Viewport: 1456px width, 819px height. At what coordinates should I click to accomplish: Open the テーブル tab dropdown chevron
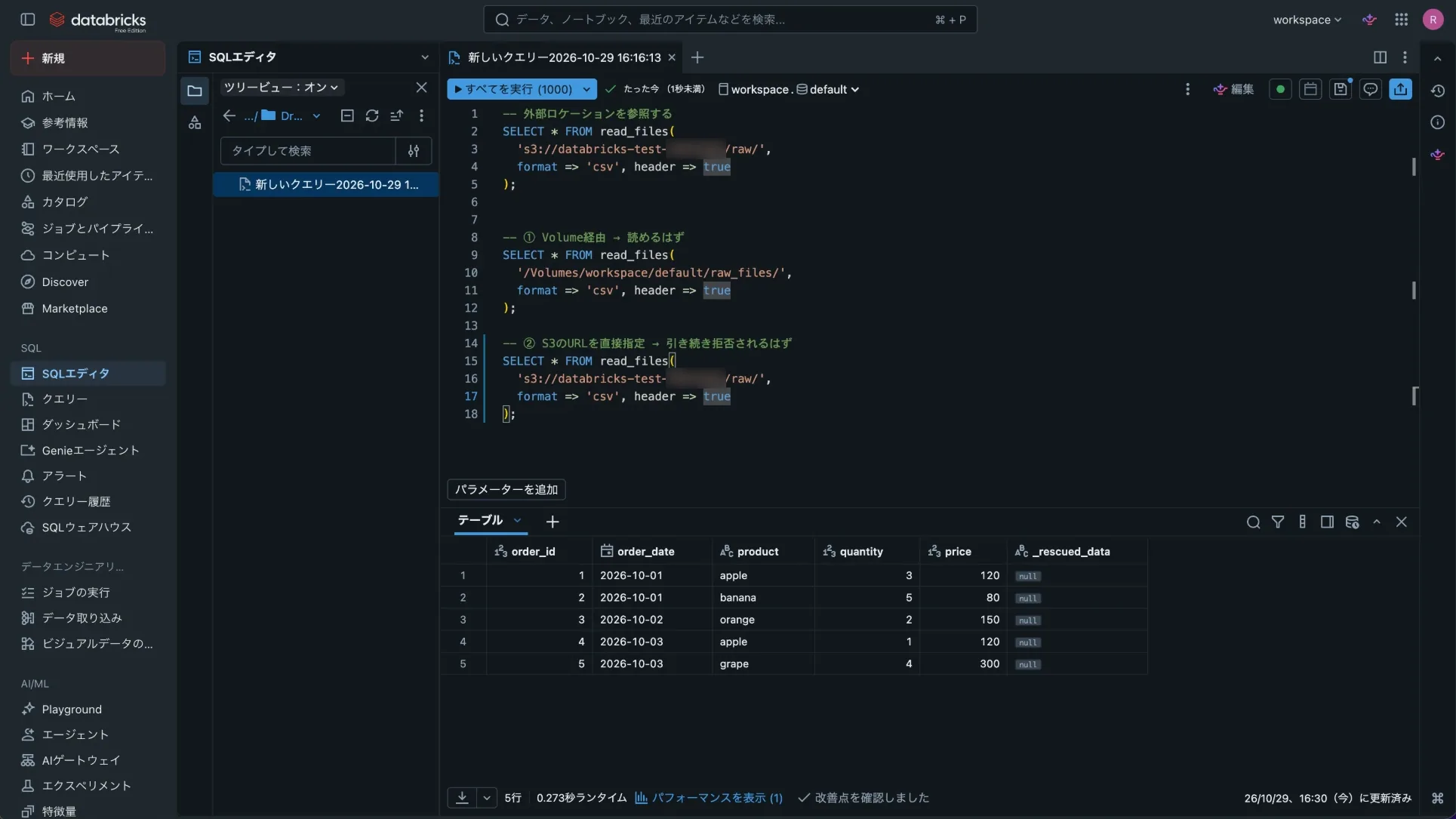coord(517,520)
